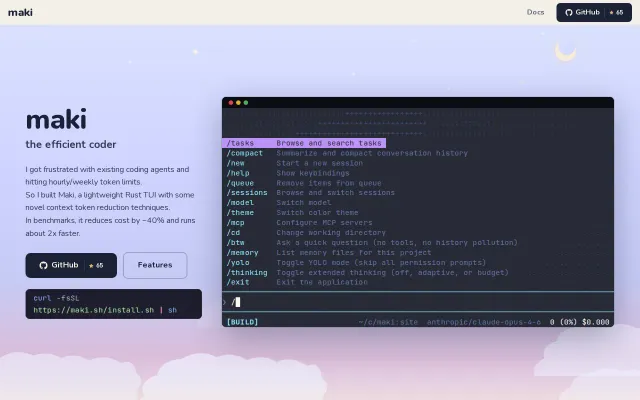Click the 'Configure MCP servers' description
The height and width of the screenshot is (400, 640).
click(324, 223)
